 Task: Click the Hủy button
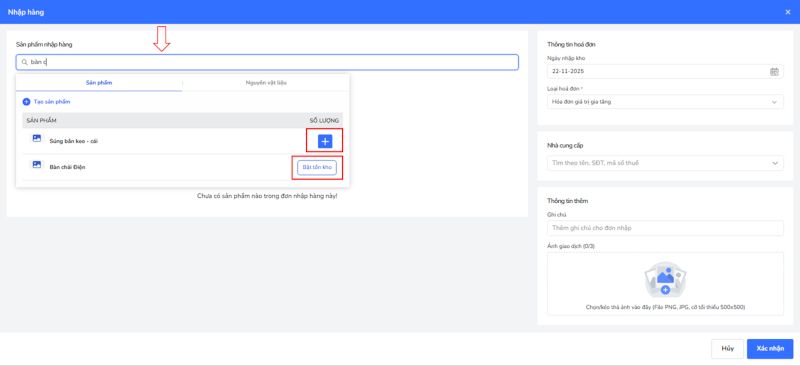[x=727, y=349]
